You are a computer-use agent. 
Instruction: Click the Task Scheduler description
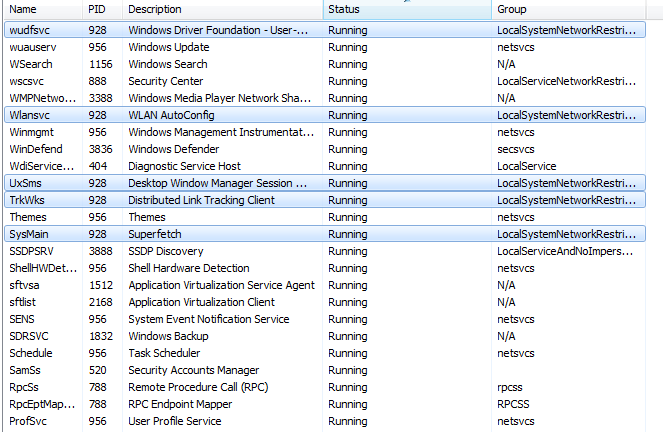164,353
